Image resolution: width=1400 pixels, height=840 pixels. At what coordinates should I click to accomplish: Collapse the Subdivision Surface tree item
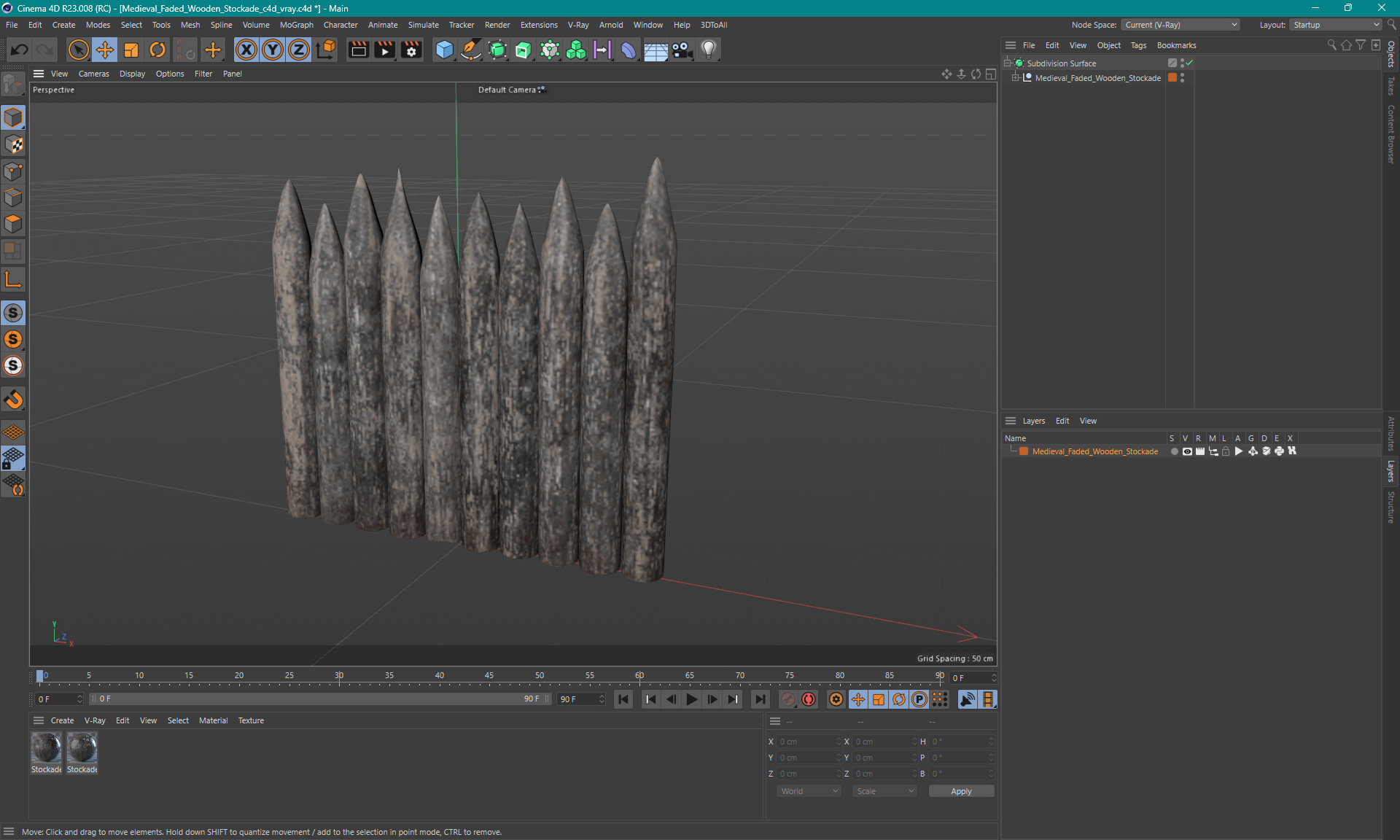point(1008,63)
